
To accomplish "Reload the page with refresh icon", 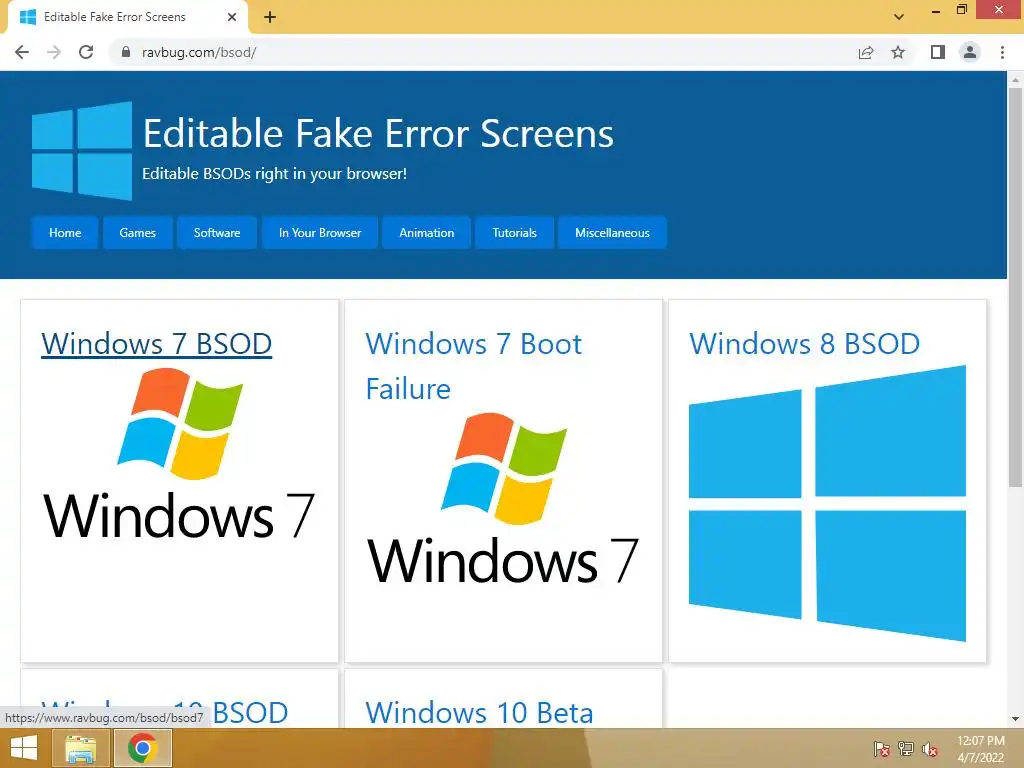I will click(x=86, y=52).
